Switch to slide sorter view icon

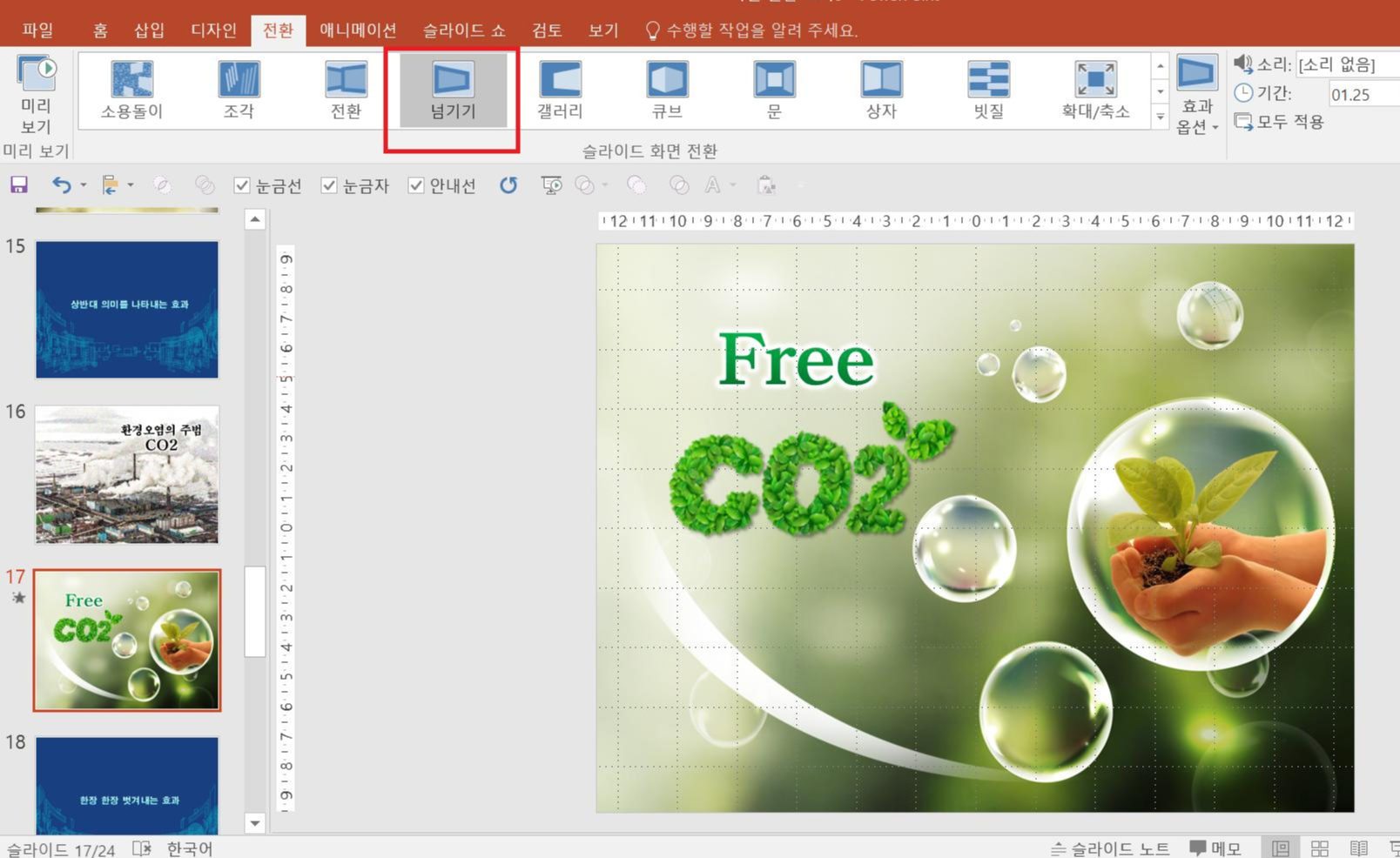[x=1320, y=848]
